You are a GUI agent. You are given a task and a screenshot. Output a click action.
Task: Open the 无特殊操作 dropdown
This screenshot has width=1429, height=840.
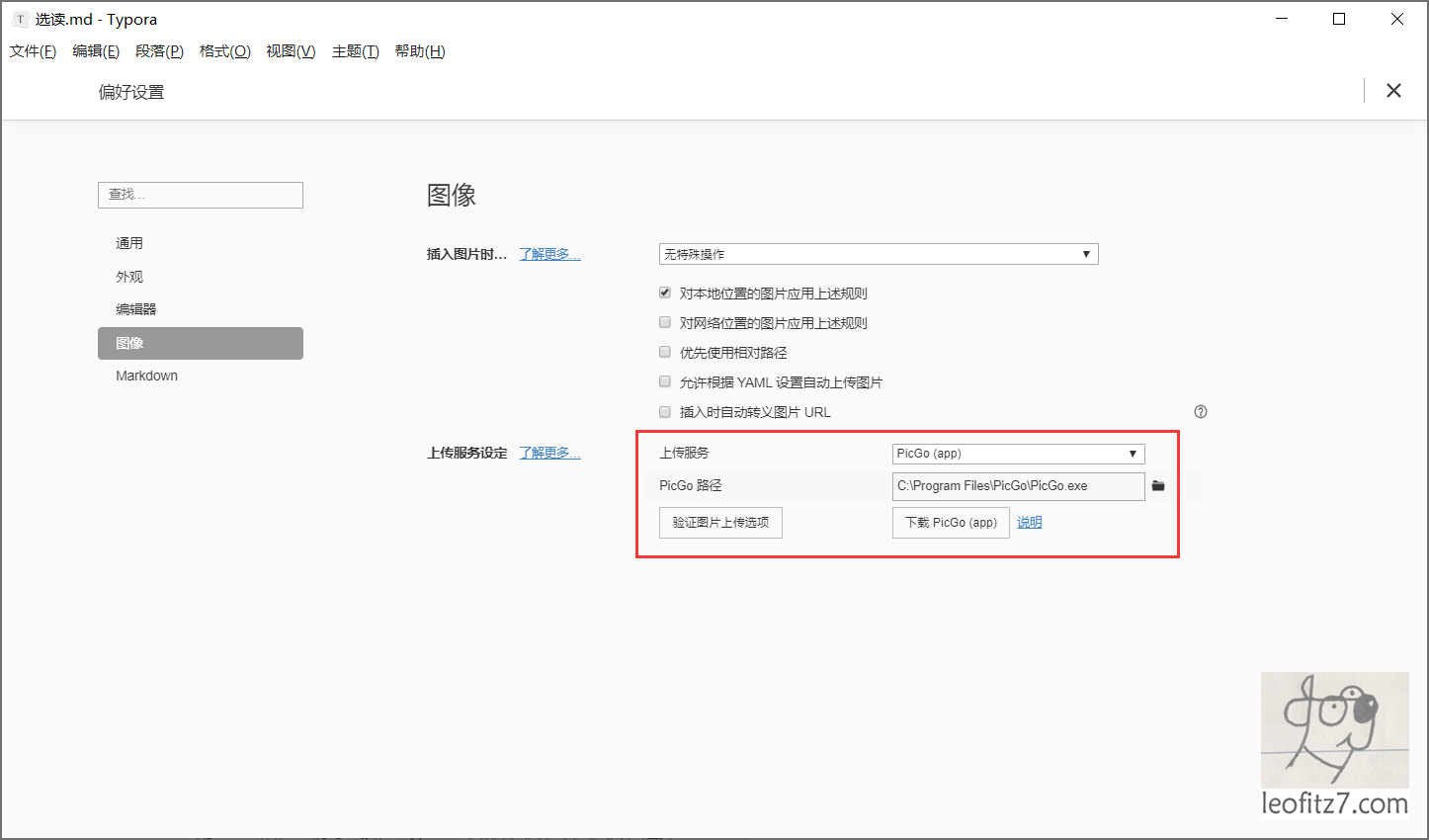878,253
